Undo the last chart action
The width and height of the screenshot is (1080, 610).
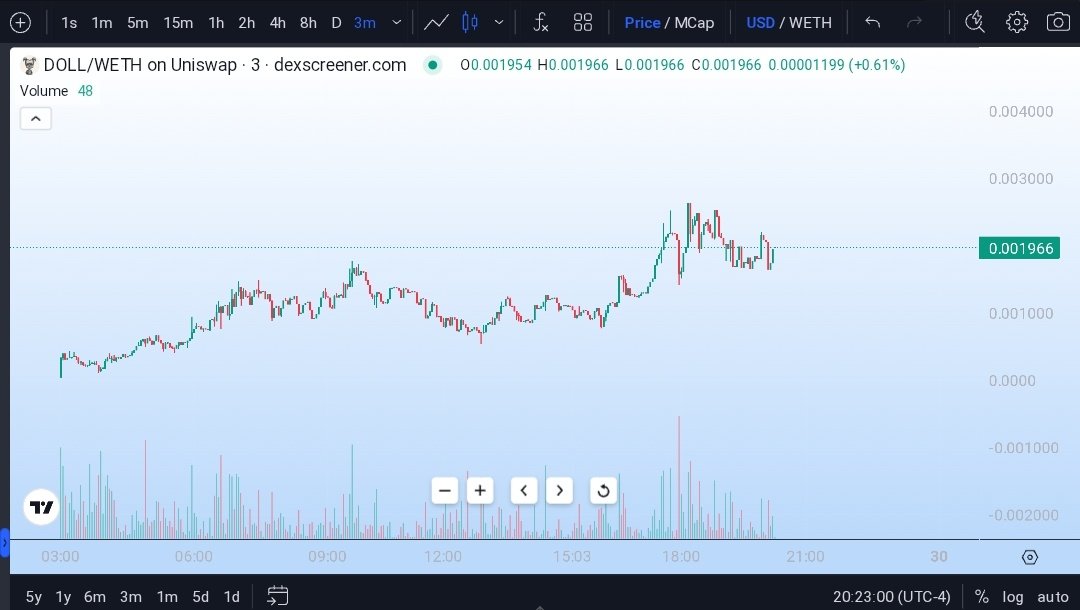point(873,23)
